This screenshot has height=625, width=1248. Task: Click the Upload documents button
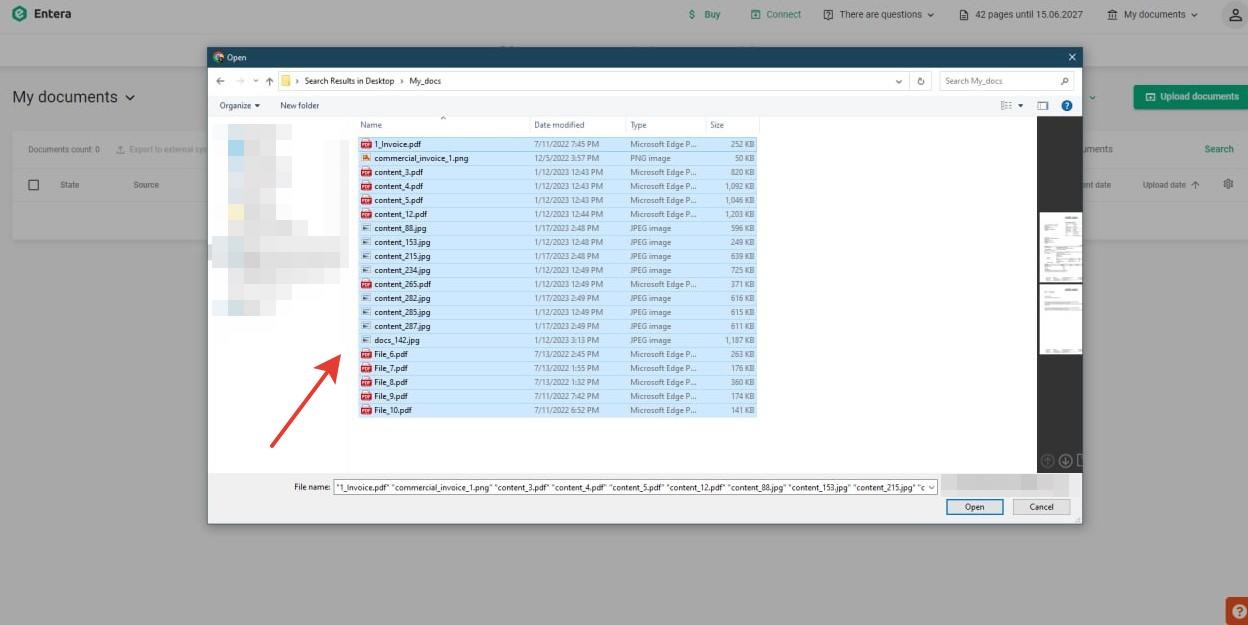pyautogui.click(x=1190, y=97)
